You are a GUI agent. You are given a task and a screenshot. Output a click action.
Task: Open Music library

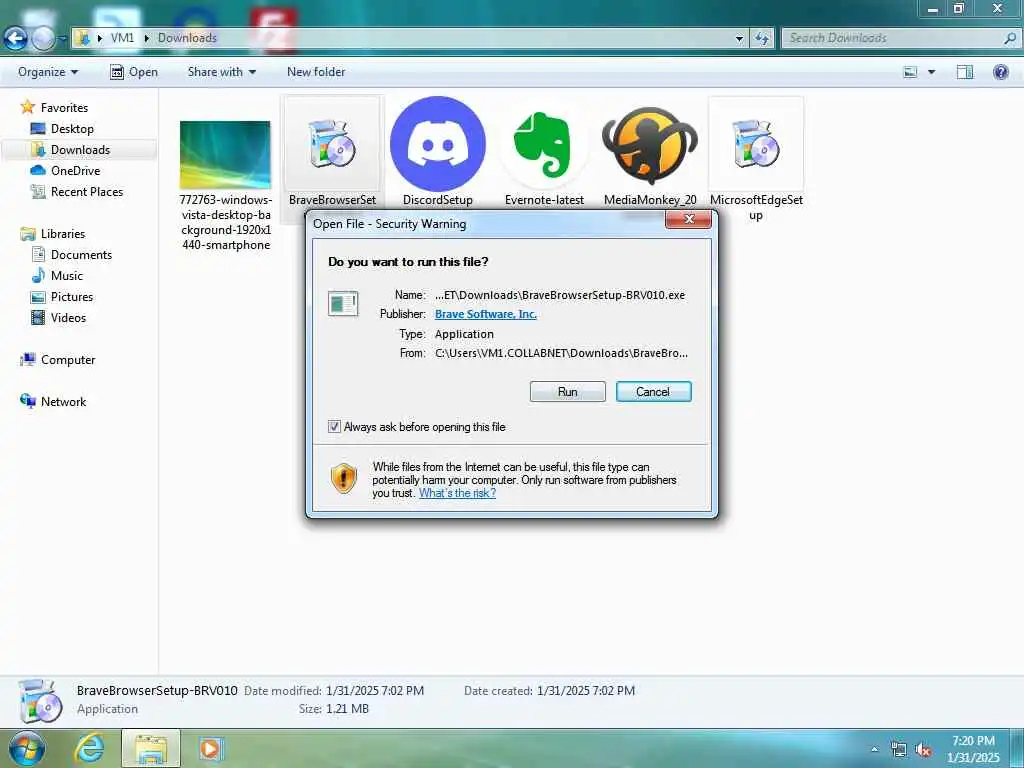(67, 276)
